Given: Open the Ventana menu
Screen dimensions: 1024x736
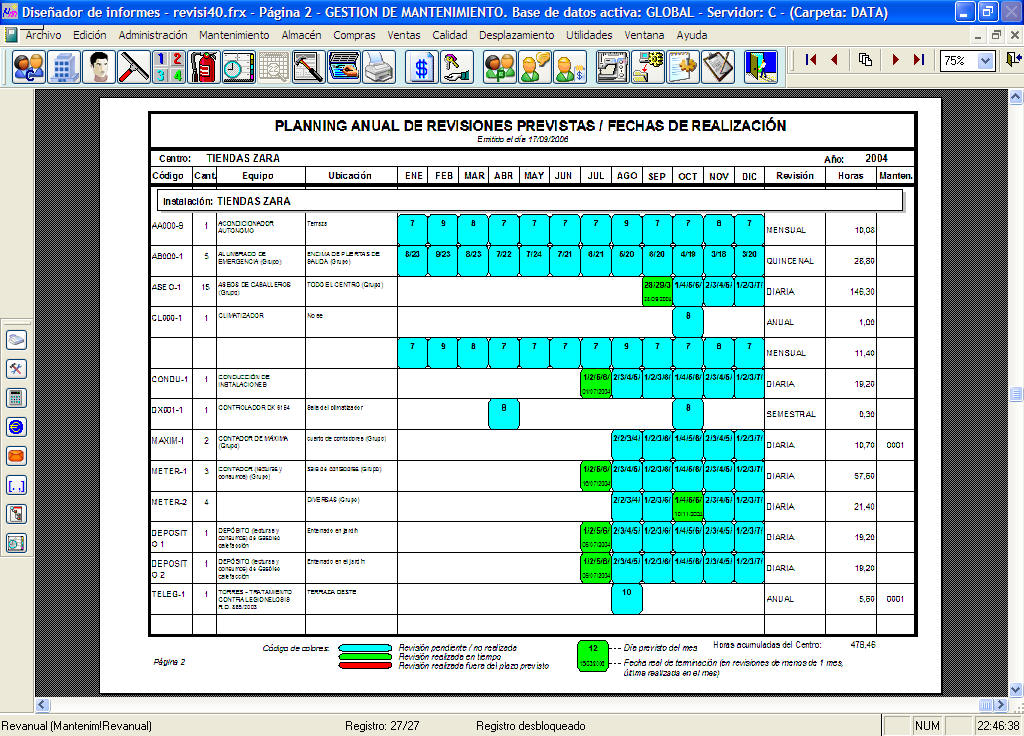Looking at the screenshot, I should (x=644, y=35).
